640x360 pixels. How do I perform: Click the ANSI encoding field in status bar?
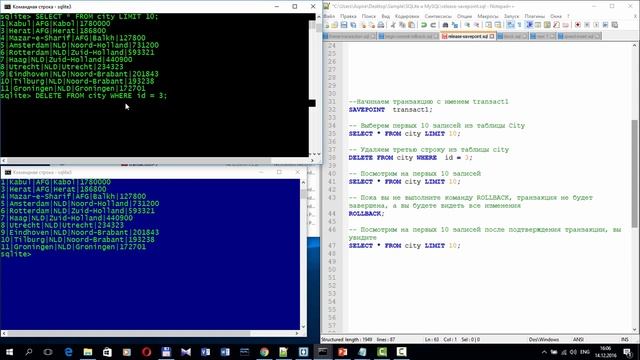pyautogui.click(x=578, y=340)
